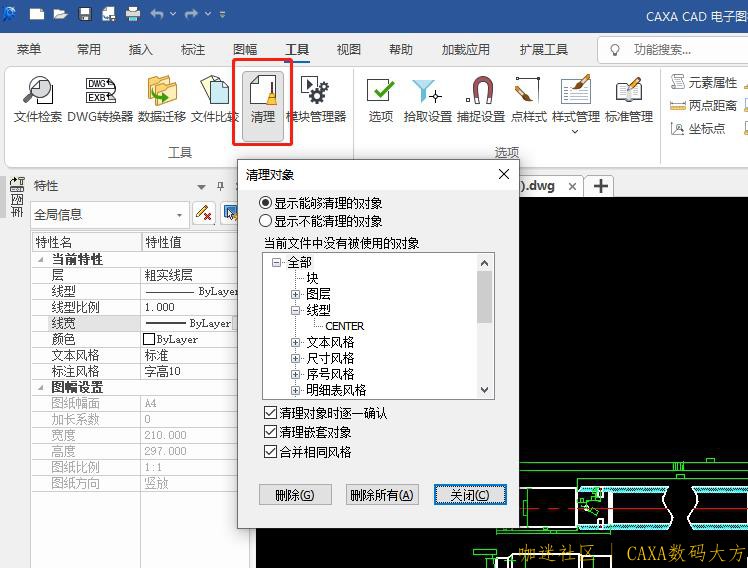Switch to the 扩展工具 ribbon tab
Image resolution: width=748 pixels, height=568 pixels.
[x=543, y=50]
